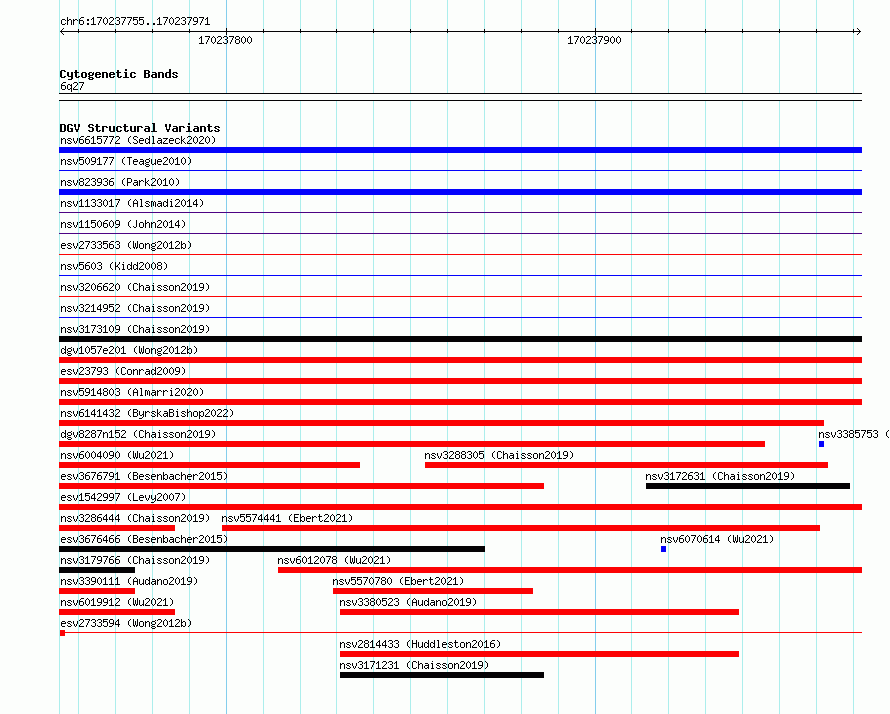Click the red nsv3288305 variant bar
Viewport: 890px width, 714px height.
pyautogui.click(x=626, y=465)
